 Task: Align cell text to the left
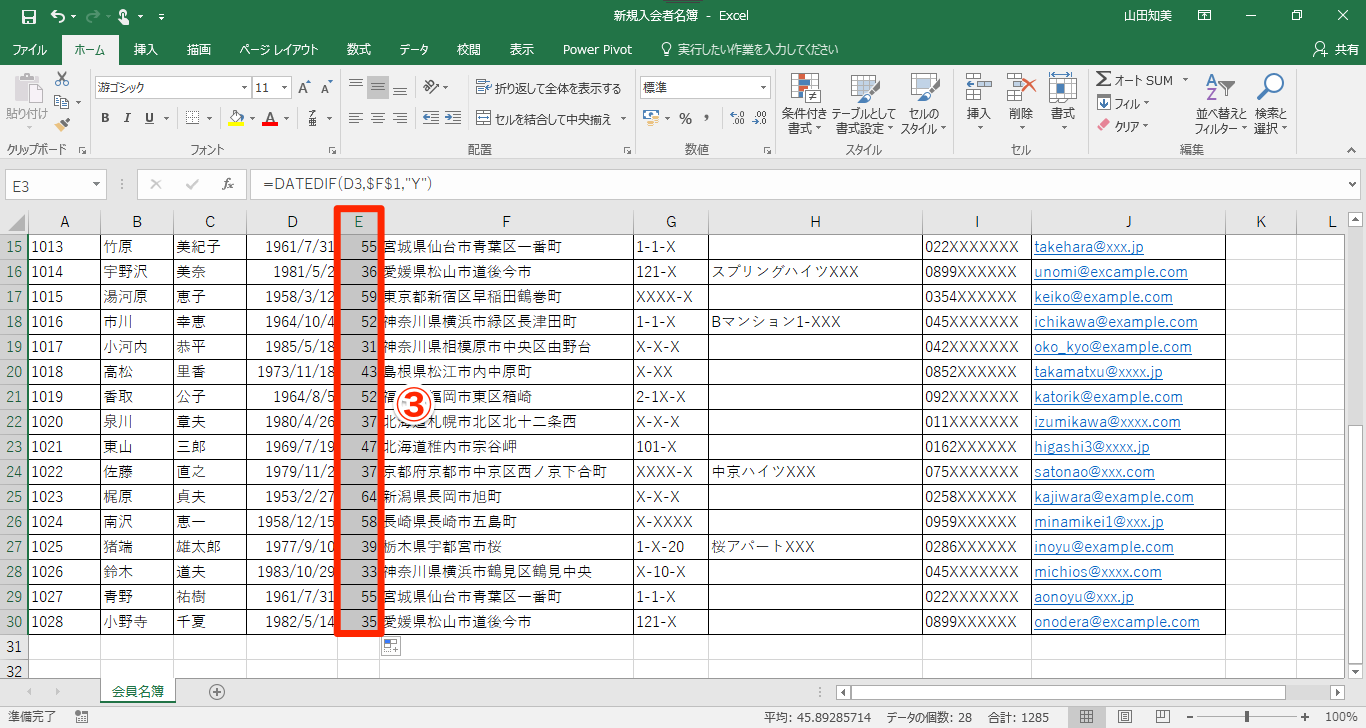[356, 118]
